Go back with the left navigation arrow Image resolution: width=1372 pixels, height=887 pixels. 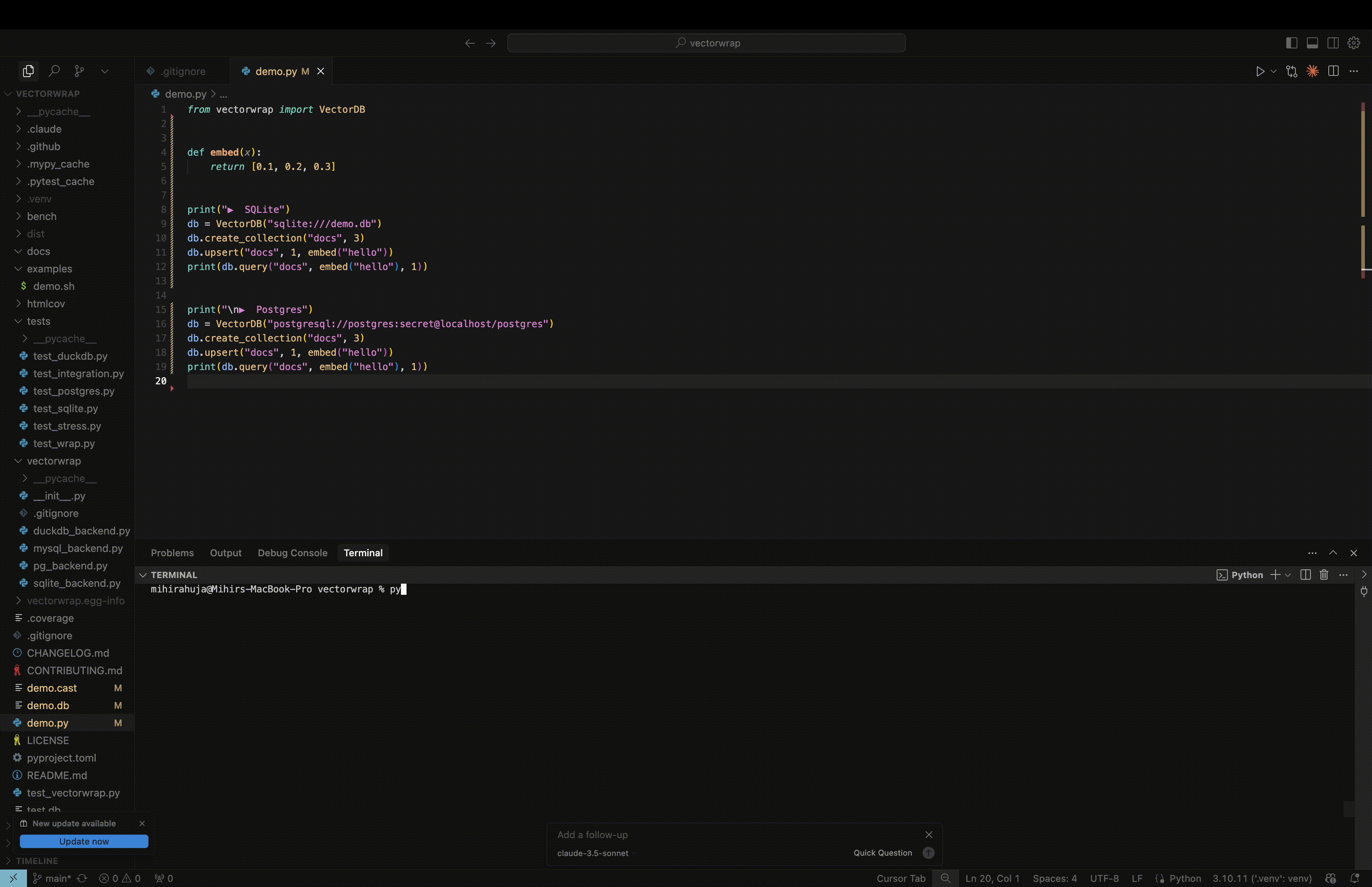[x=470, y=43]
